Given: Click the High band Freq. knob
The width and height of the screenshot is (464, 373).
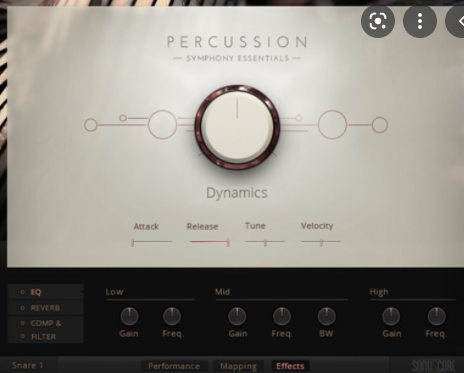Looking at the screenshot, I should pos(436,316).
